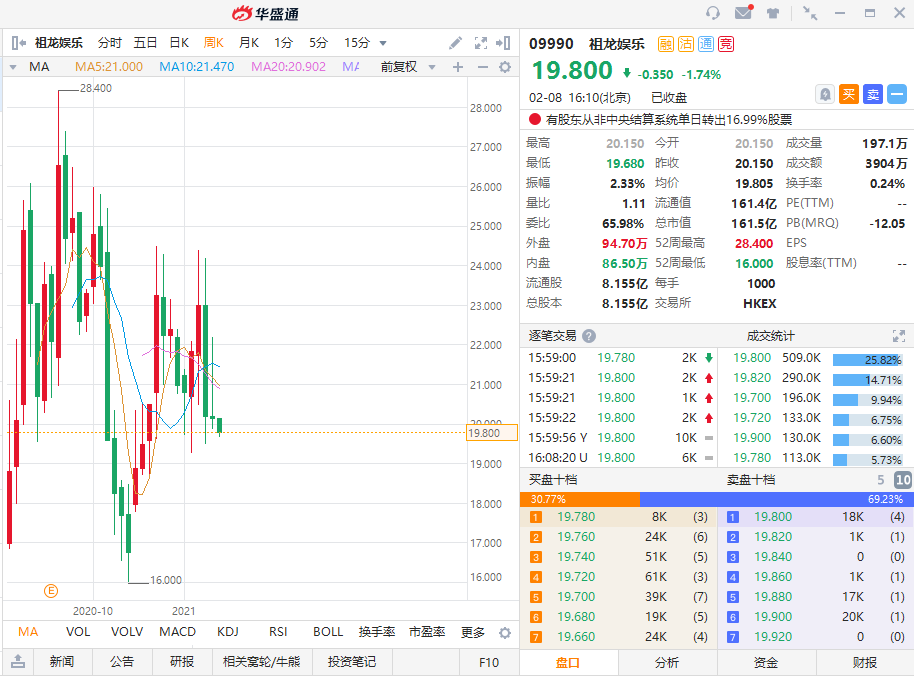The height and width of the screenshot is (676, 914).
Task: Switch to the 分析 tab
Action: tap(667, 663)
